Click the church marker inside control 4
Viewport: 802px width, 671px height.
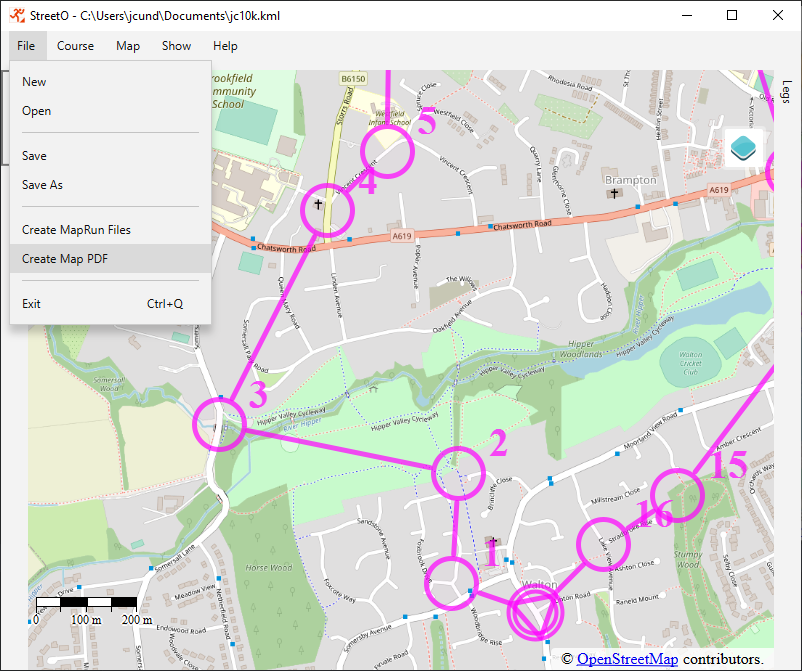[x=319, y=204]
